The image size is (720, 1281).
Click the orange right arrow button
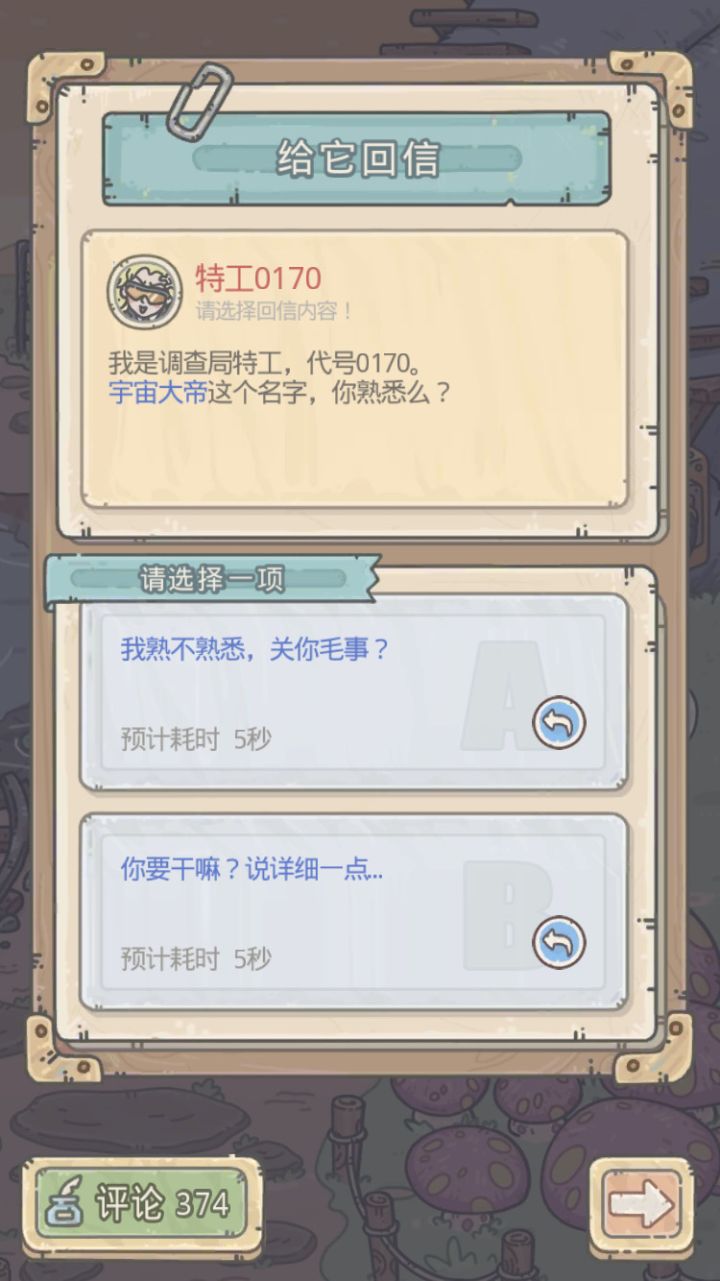click(x=640, y=1204)
